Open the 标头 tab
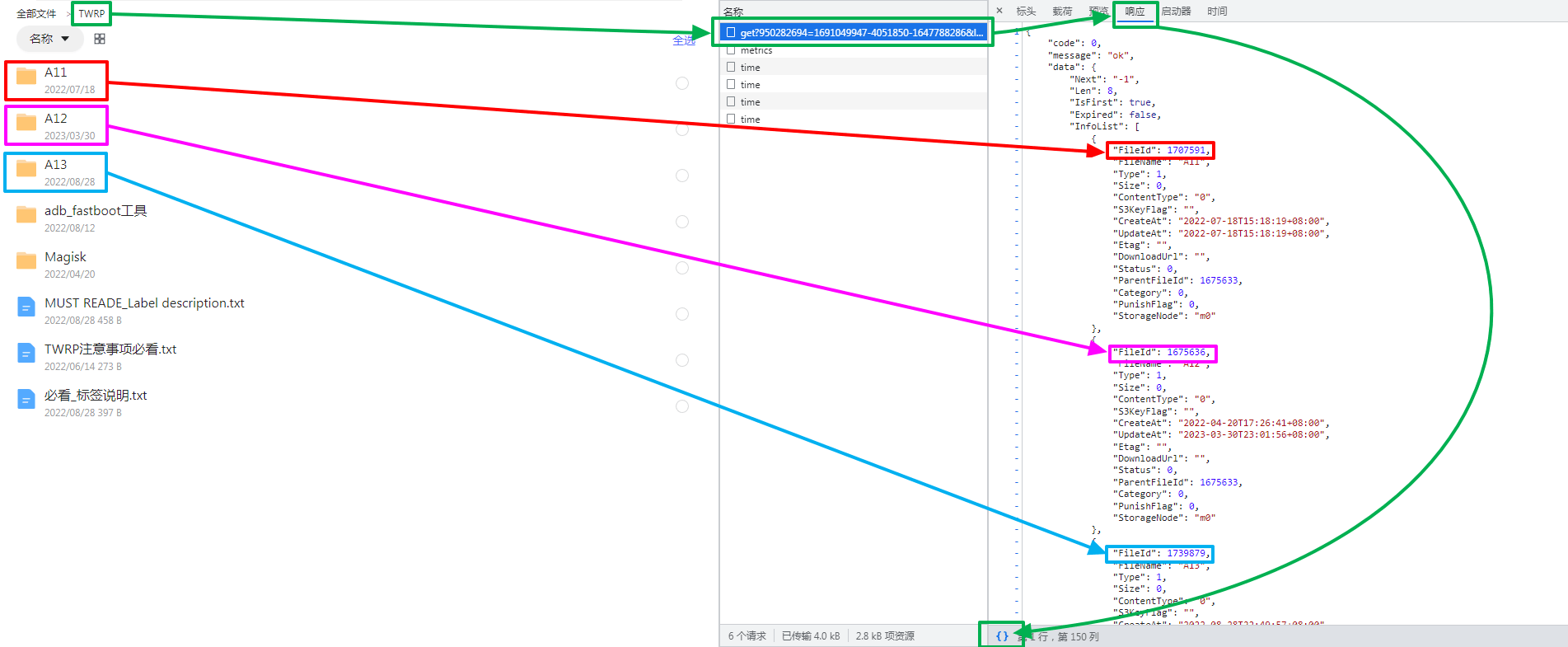Screen dimensions: 1568x647 click(x=1026, y=12)
